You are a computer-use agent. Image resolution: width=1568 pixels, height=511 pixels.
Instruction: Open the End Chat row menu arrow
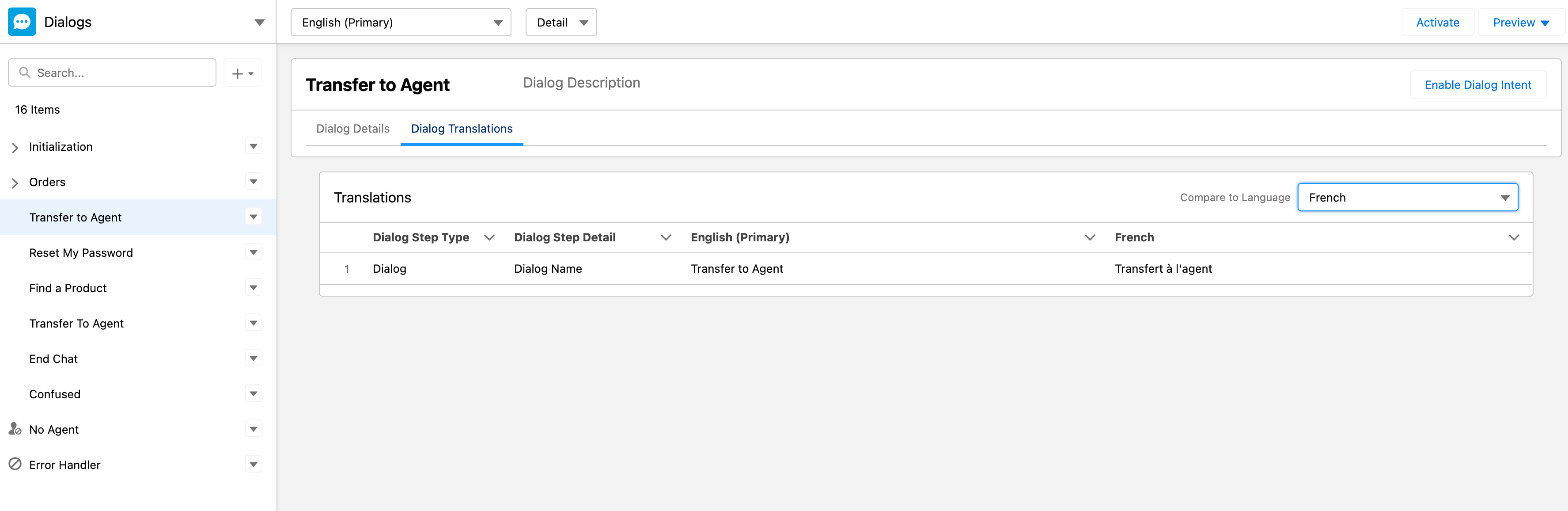[x=253, y=358]
